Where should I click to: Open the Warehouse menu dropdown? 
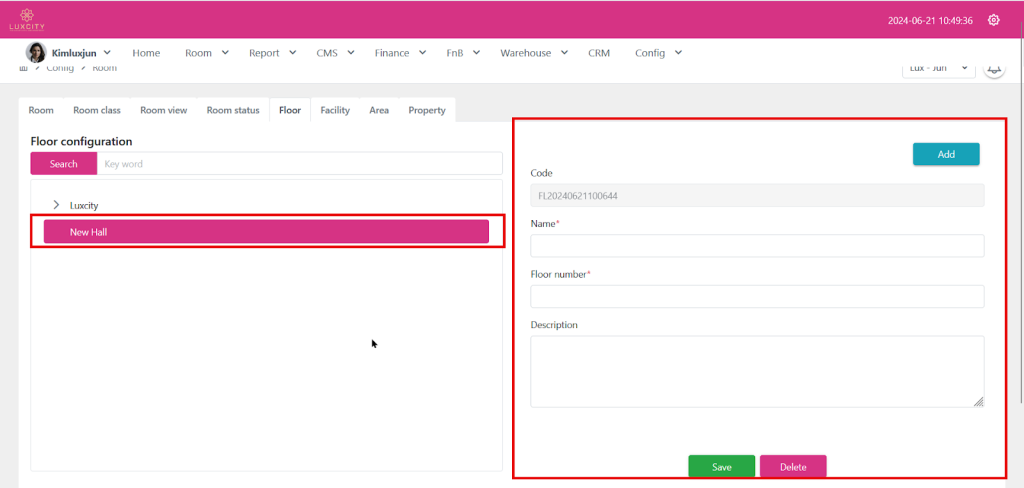click(534, 53)
